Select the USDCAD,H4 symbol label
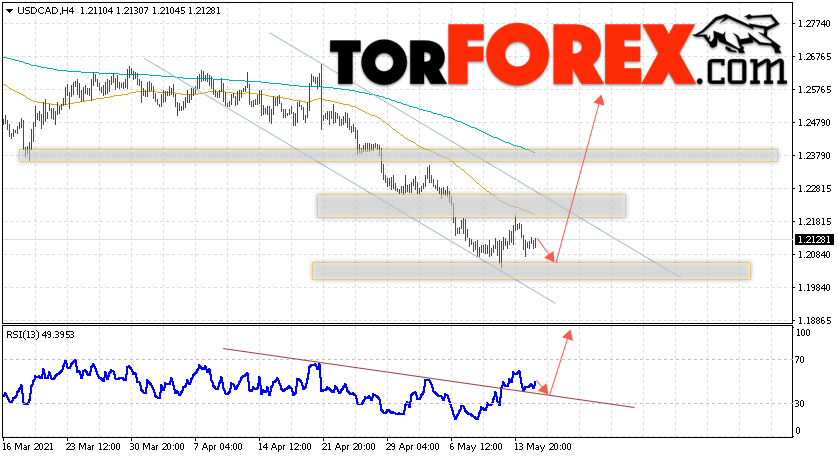Viewport: 838px width, 458px height. tap(45, 11)
